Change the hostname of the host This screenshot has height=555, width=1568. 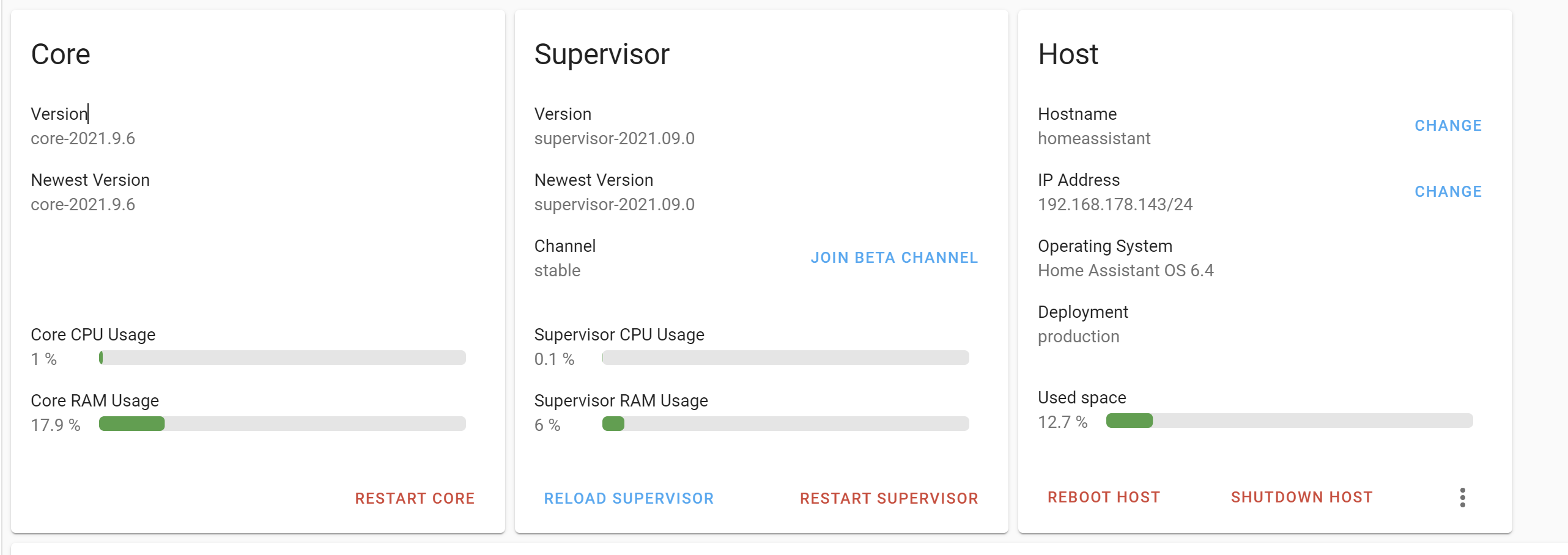coord(1448,125)
